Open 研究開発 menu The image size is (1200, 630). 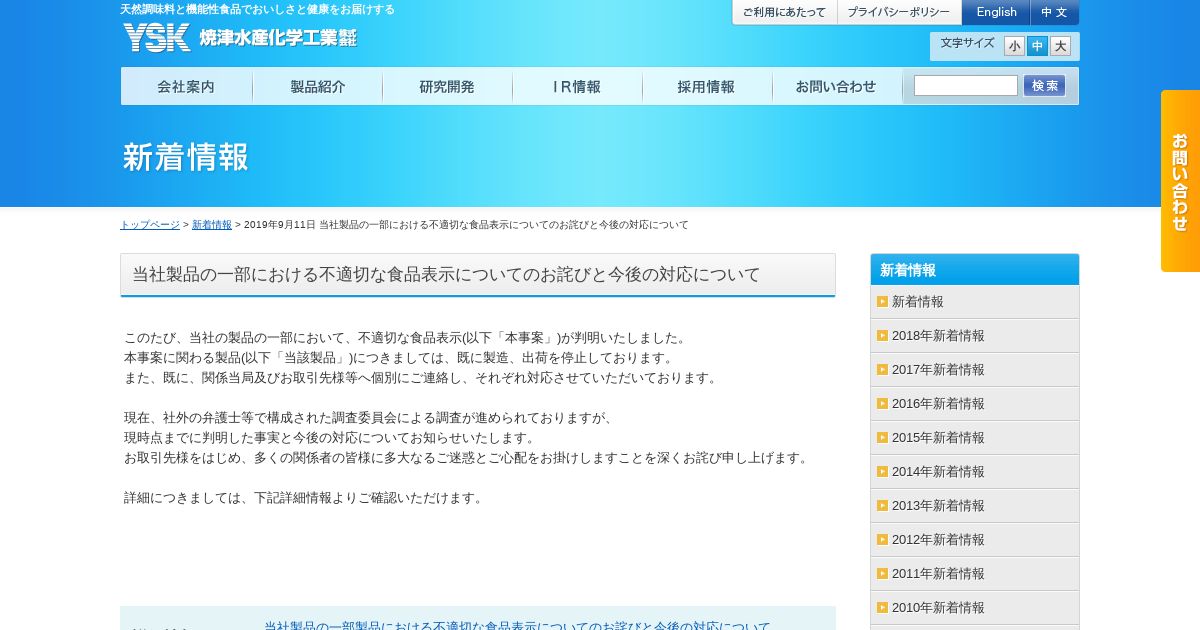click(447, 86)
